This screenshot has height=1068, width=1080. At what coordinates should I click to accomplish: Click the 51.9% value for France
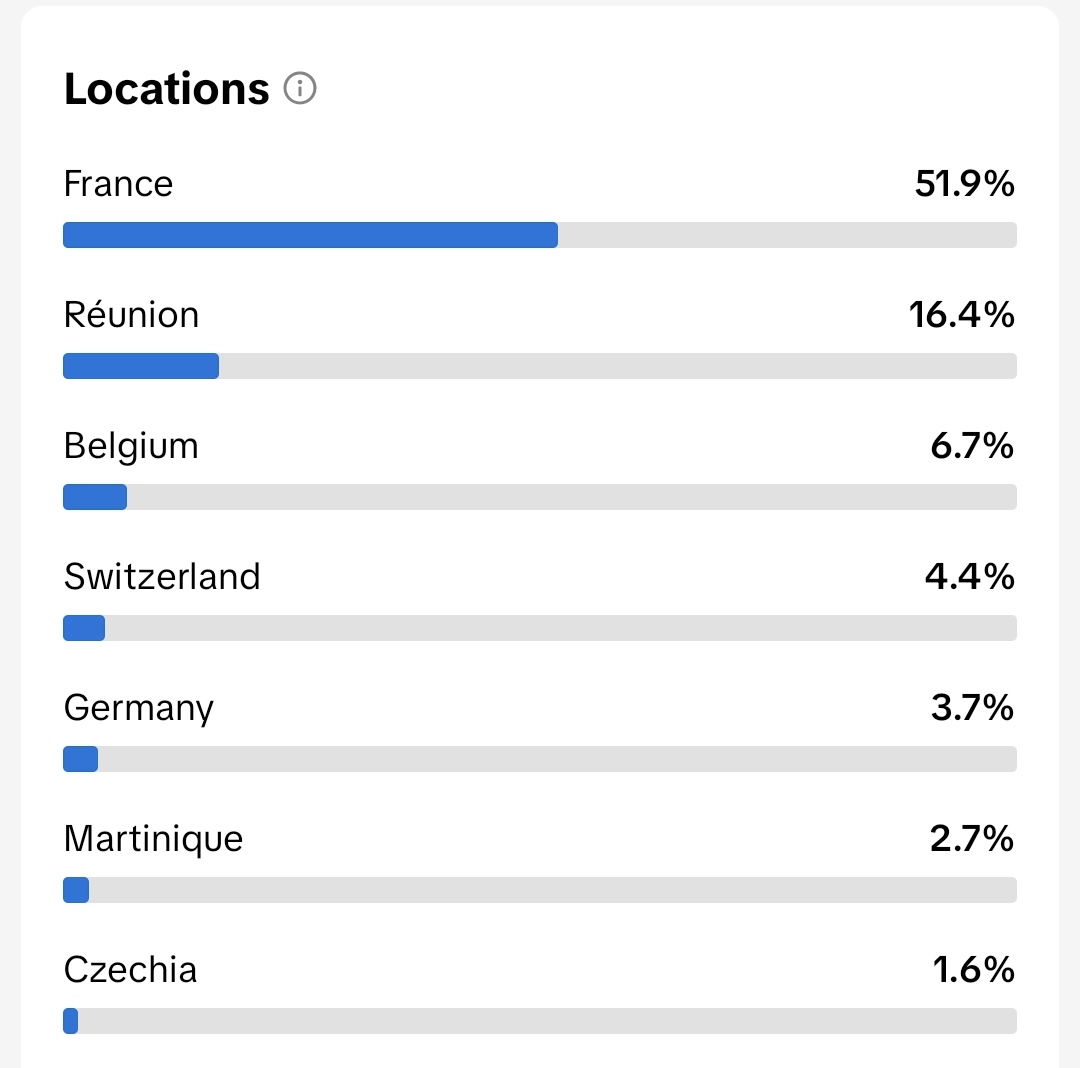pos(965,184)
